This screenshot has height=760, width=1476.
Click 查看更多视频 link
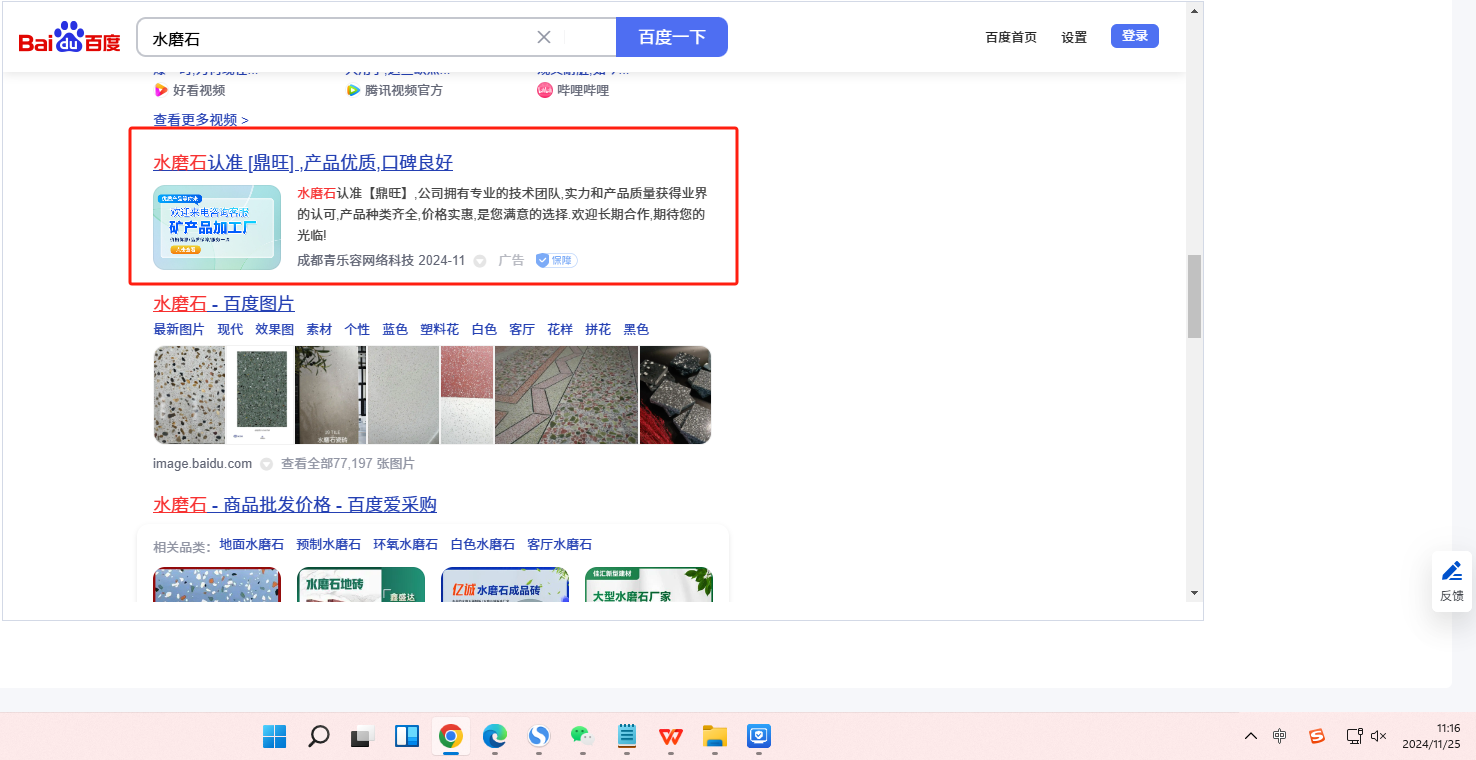coord(201,120)
